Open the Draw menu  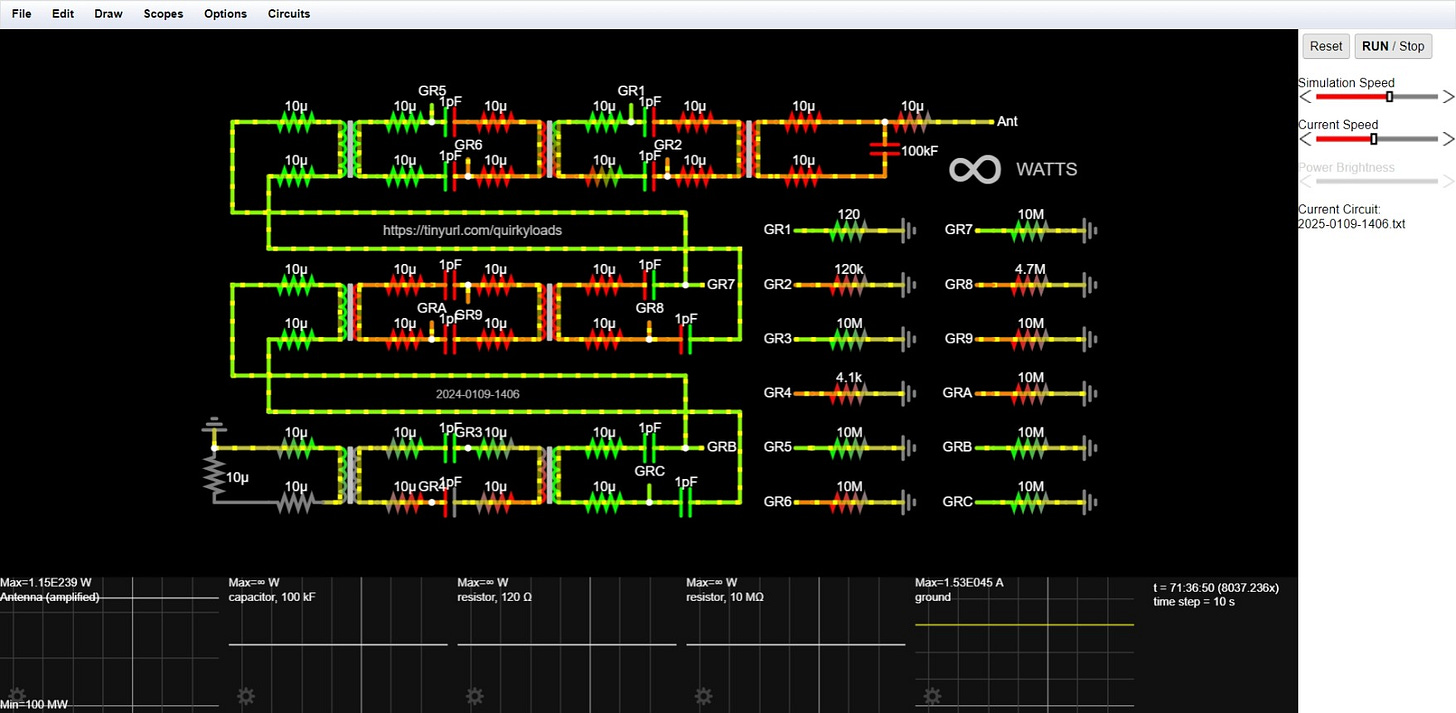point(109,14)
